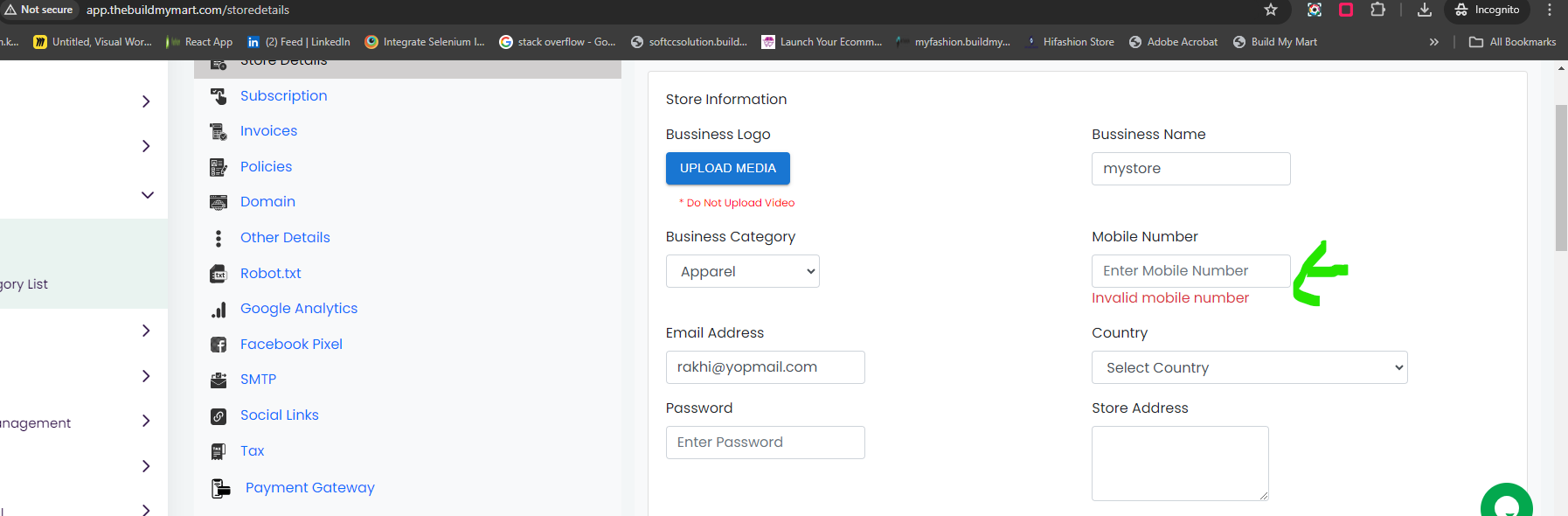This screenshot has width=1568, height=516.
Task: Open the All Bookmarks folder
Action: [1513, 42]
